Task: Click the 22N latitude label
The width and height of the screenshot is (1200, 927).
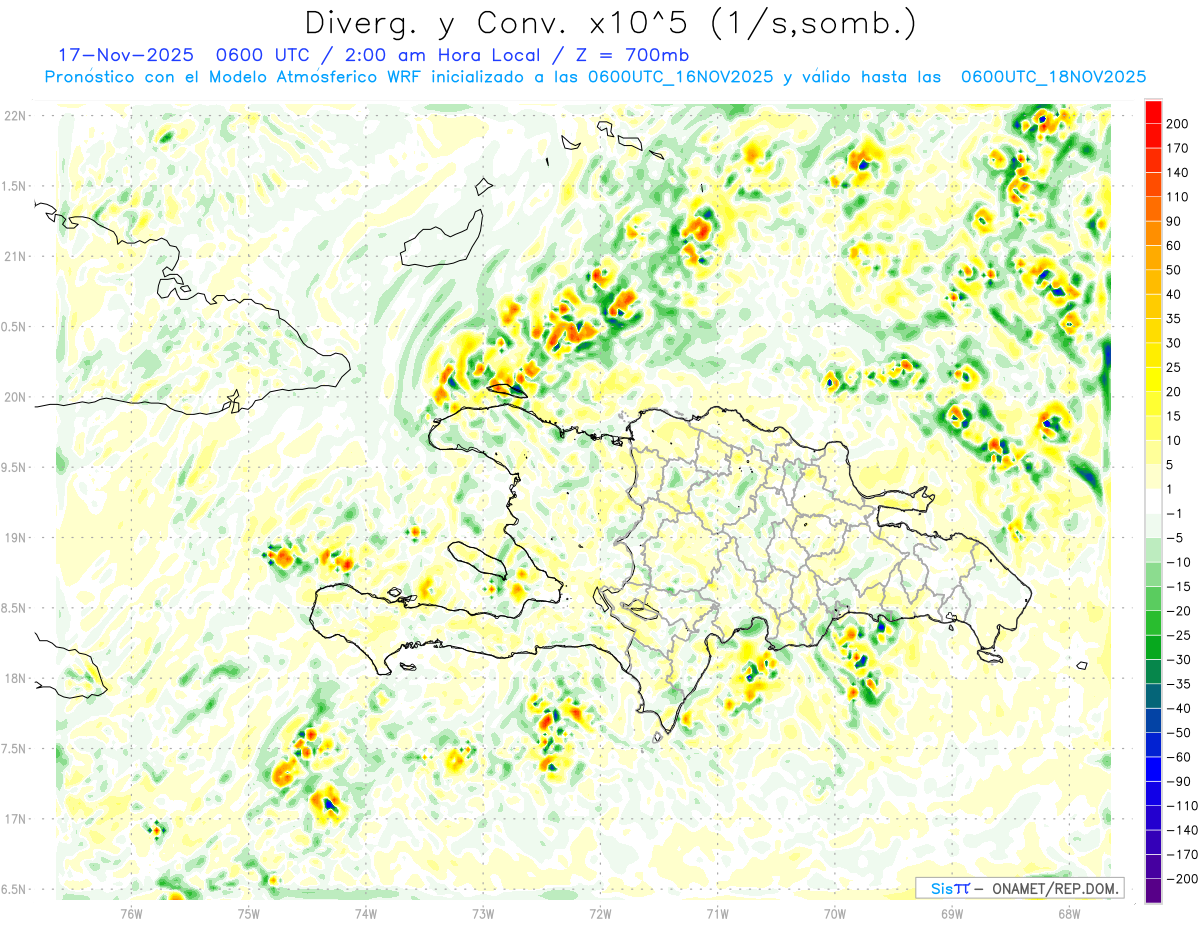Action: [14, 116]
